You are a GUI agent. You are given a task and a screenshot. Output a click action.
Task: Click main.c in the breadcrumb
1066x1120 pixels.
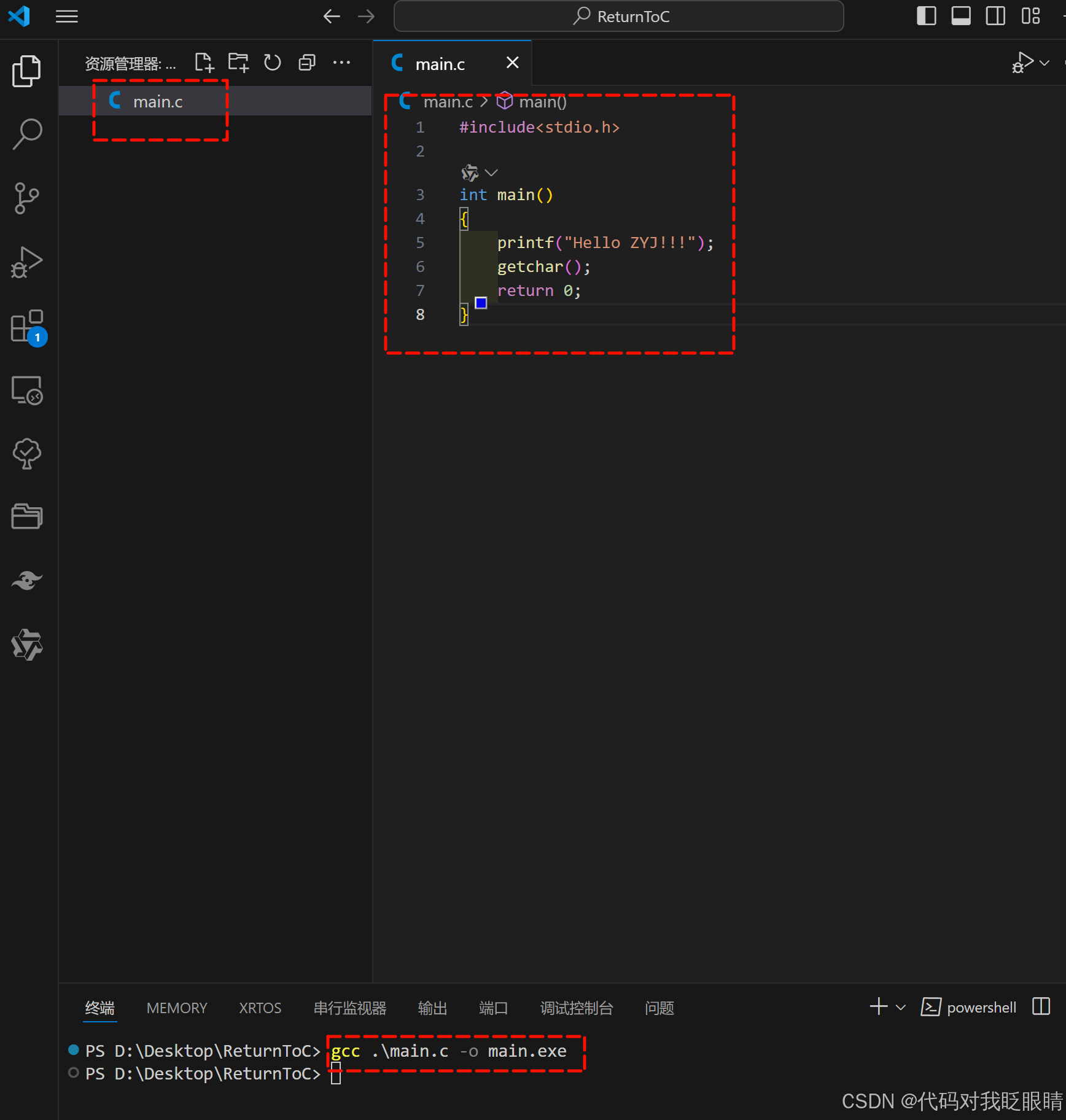coord(448,102)
